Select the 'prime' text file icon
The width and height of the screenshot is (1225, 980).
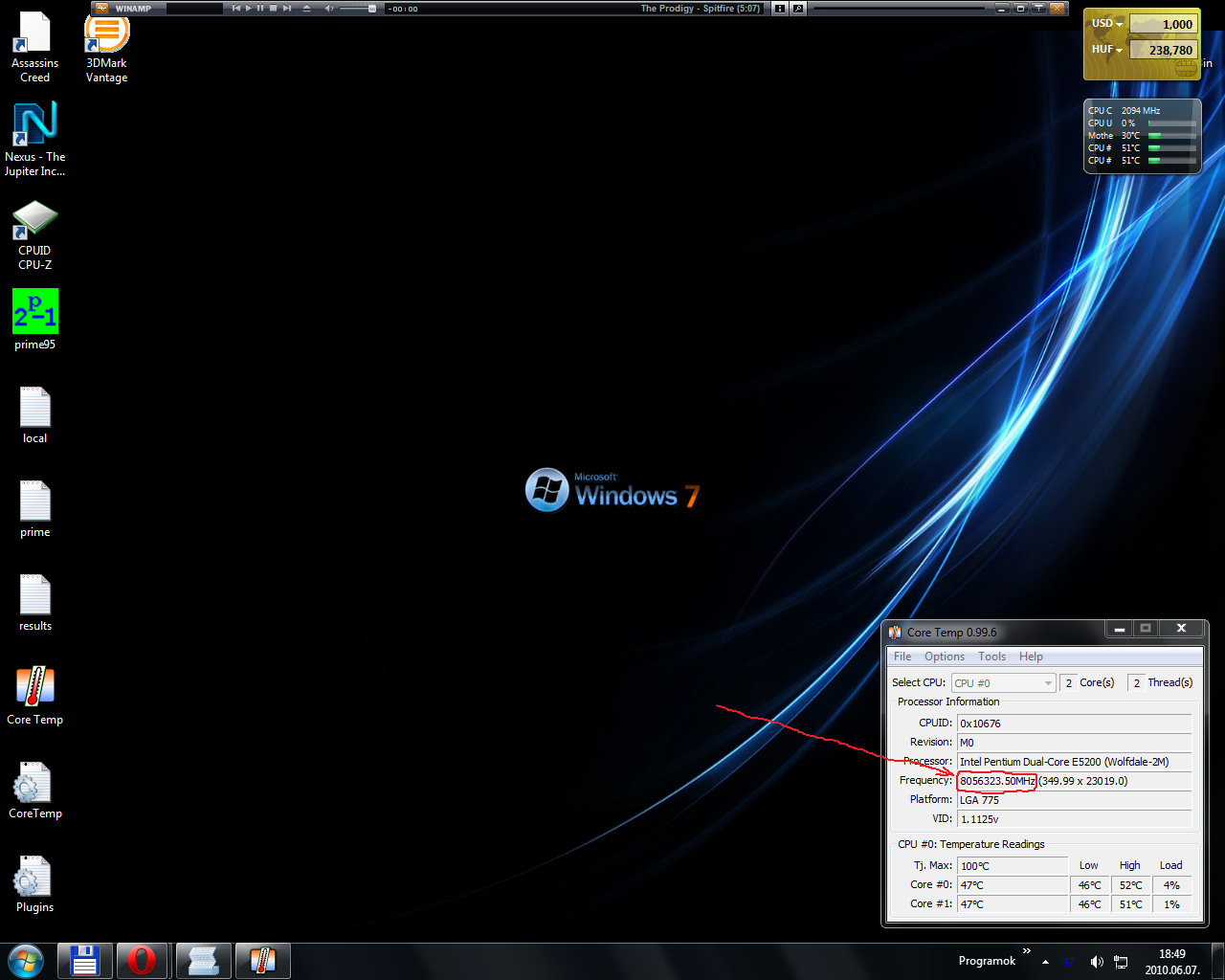(x=34, y=509)
